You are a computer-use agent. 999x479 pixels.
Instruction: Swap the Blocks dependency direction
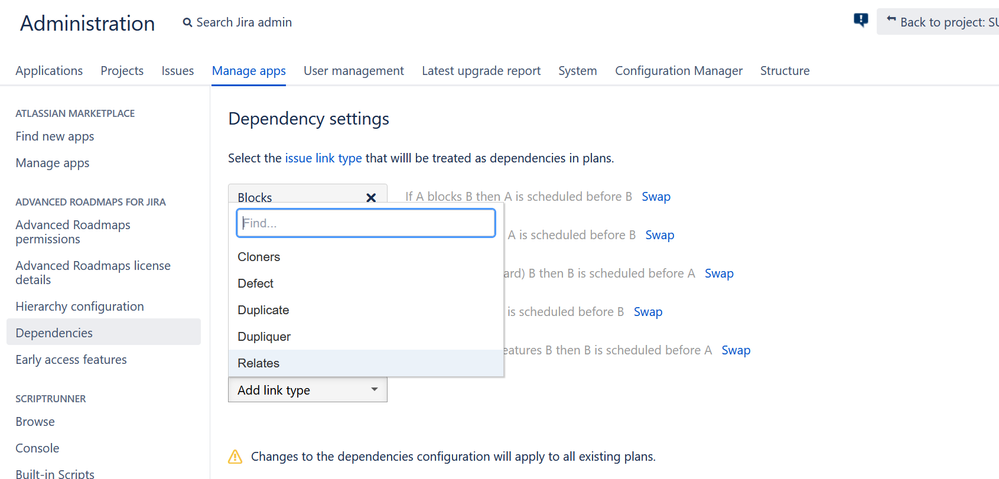656,197
